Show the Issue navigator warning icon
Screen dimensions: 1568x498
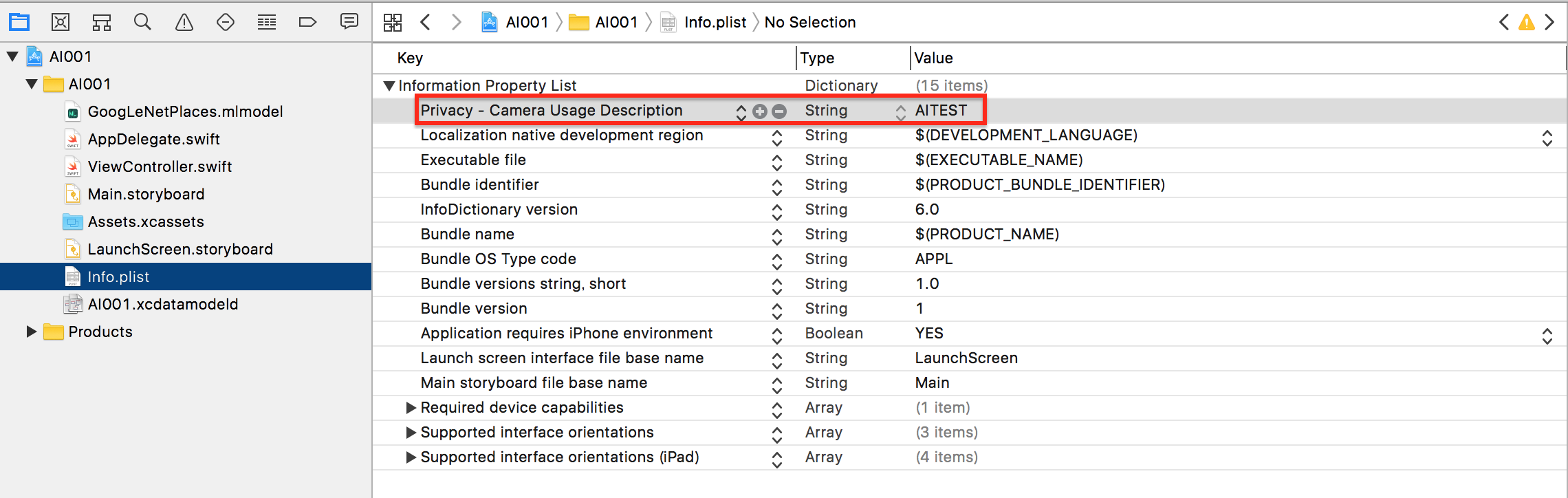(x=184, y=23)
